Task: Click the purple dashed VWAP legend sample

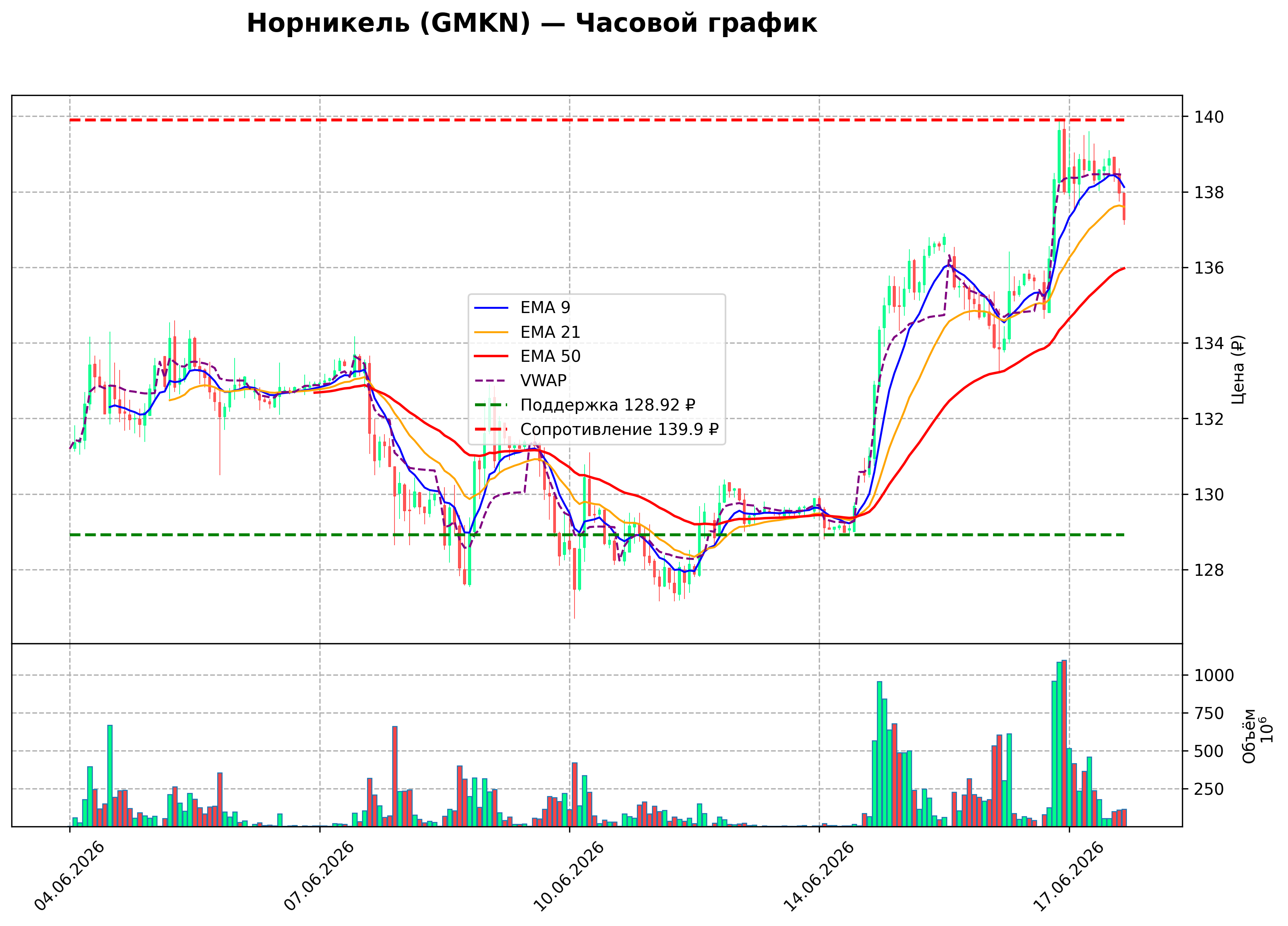Action: (491, 381)
